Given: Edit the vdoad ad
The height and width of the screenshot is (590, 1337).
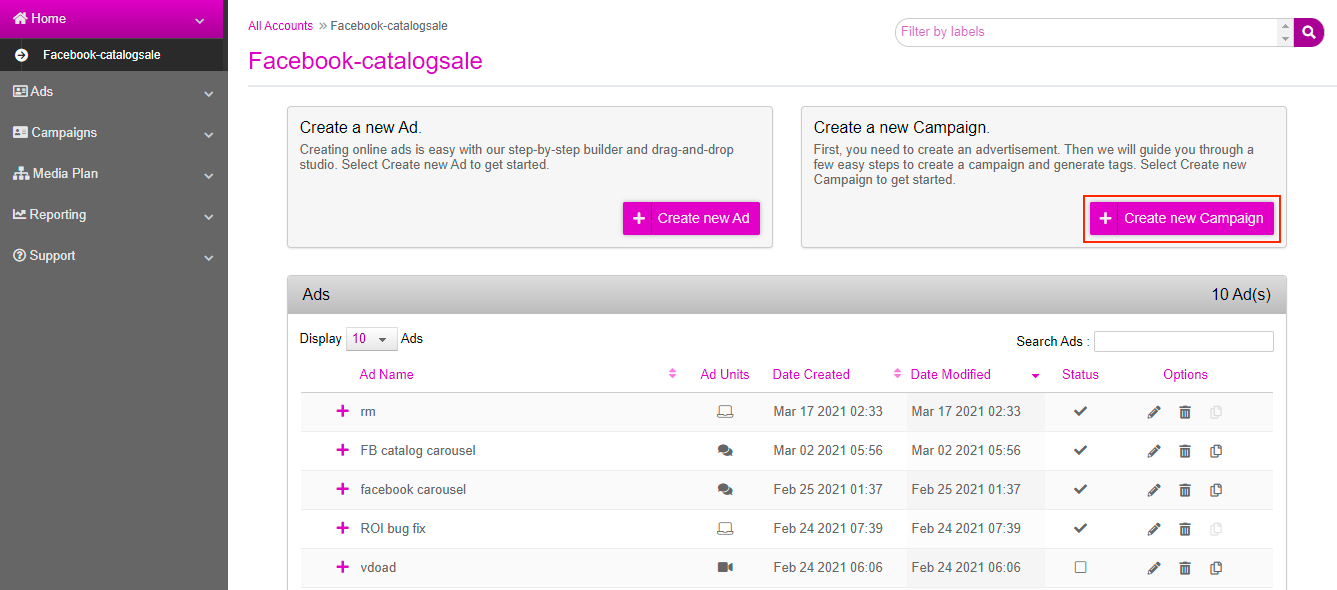Looking at the screenshot, I should click(x=1154, y=568).
